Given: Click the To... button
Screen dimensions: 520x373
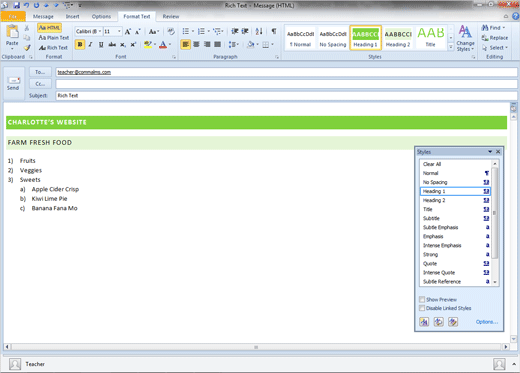Looking at the screenshot, I should 40,72.
